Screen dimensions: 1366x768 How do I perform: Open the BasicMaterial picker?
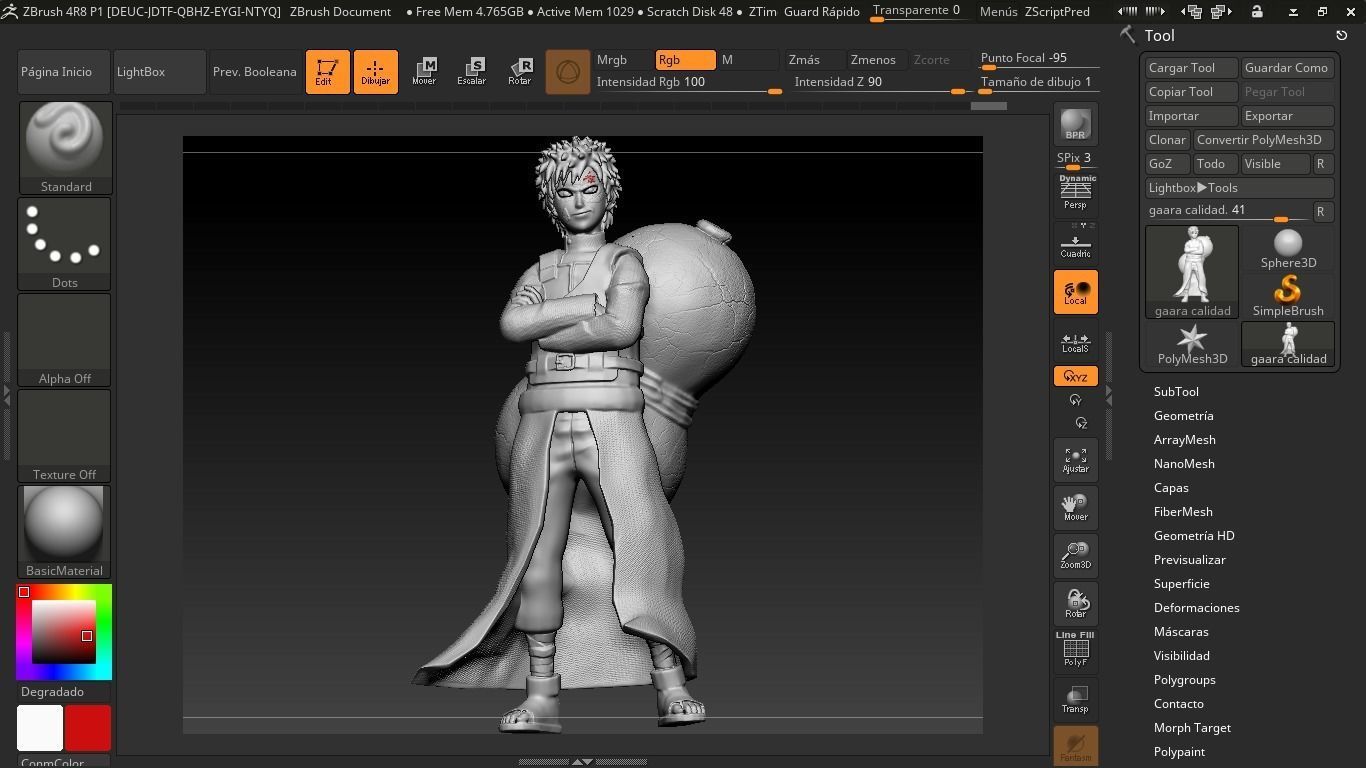(64, 531)
